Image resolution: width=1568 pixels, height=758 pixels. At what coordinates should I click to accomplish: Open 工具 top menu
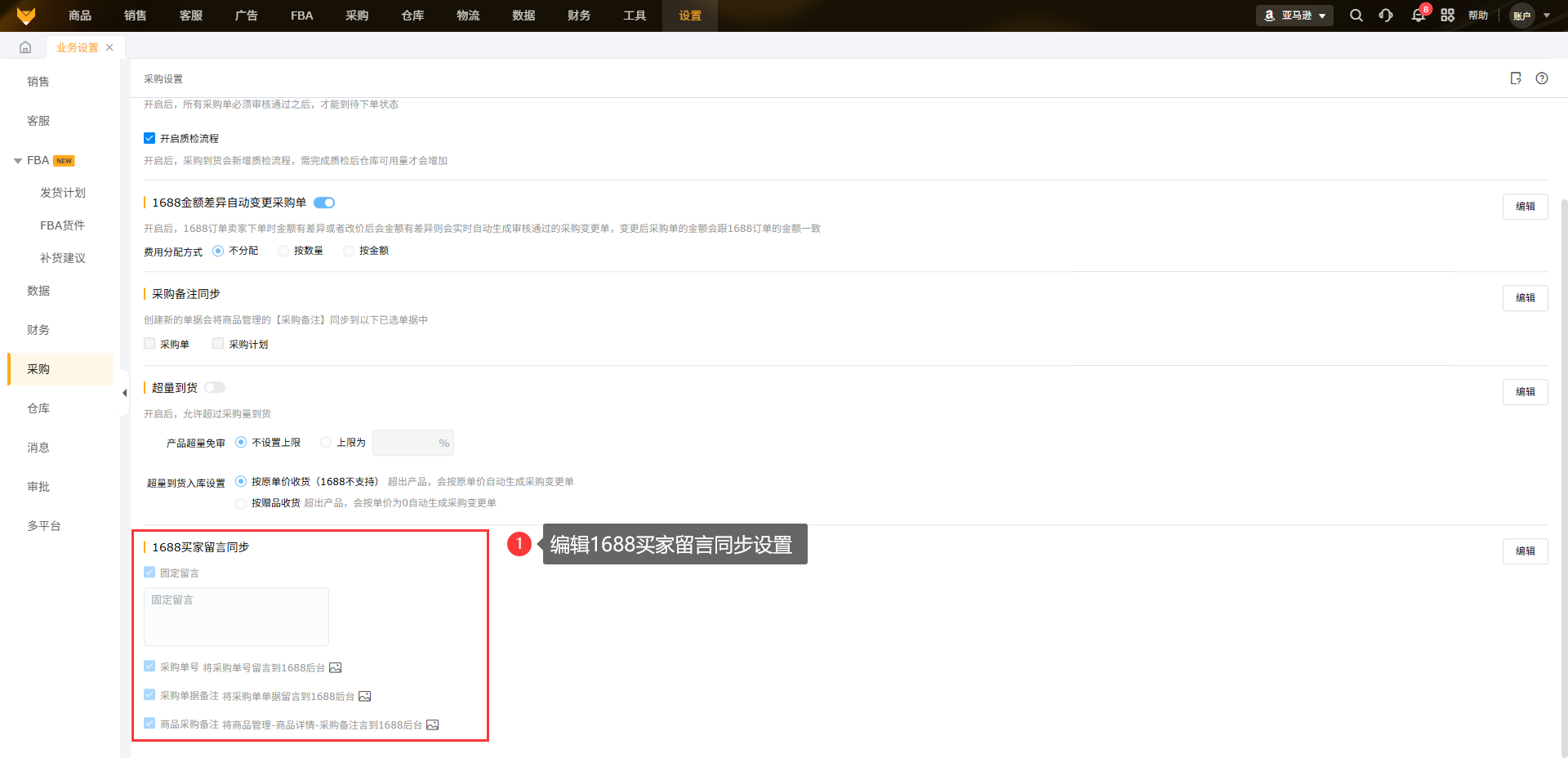point(635,16)
